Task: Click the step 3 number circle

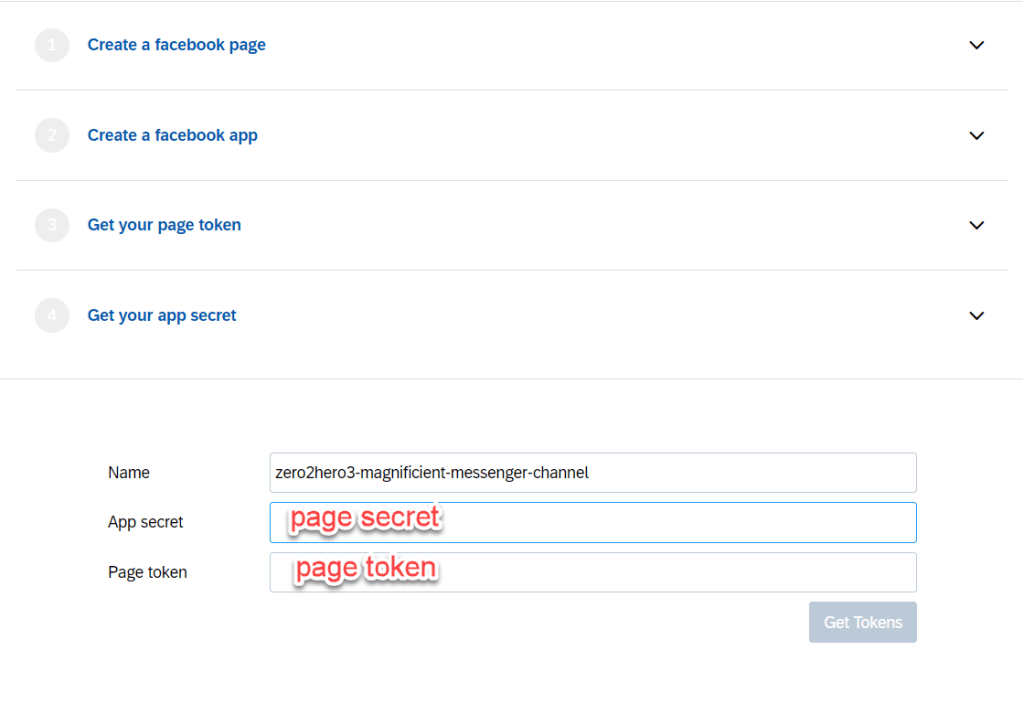Action: [52, 225]
